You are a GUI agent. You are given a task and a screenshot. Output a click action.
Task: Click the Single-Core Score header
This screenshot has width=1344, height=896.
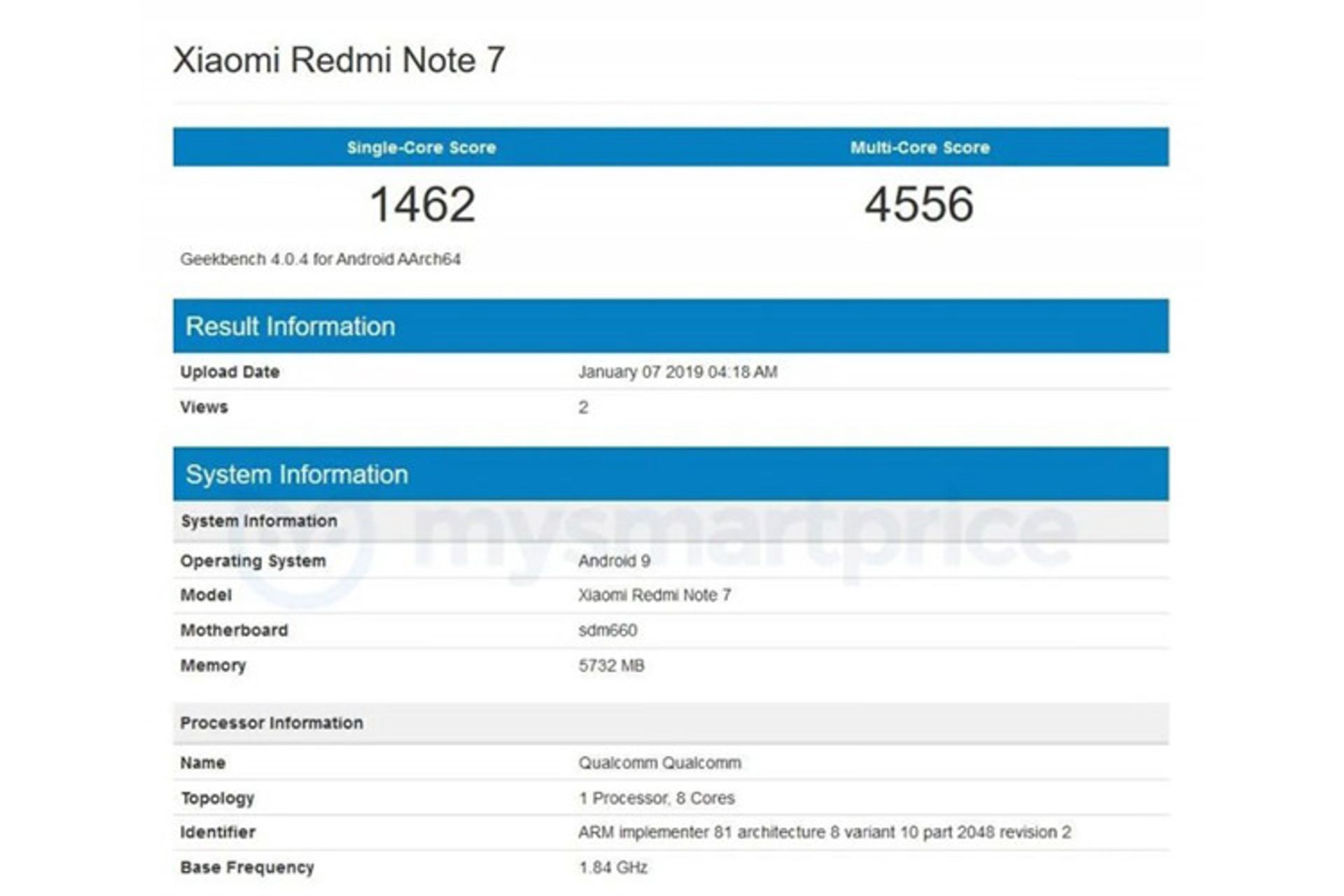(421, 148)
